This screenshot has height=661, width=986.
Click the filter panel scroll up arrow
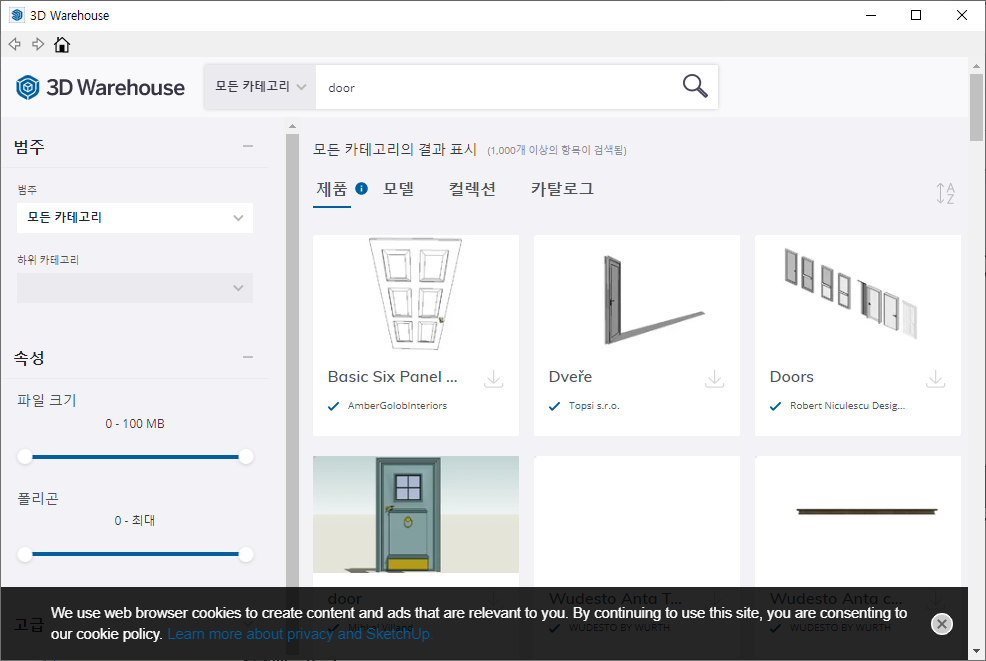pyautogui.click(x=292, y=126)
